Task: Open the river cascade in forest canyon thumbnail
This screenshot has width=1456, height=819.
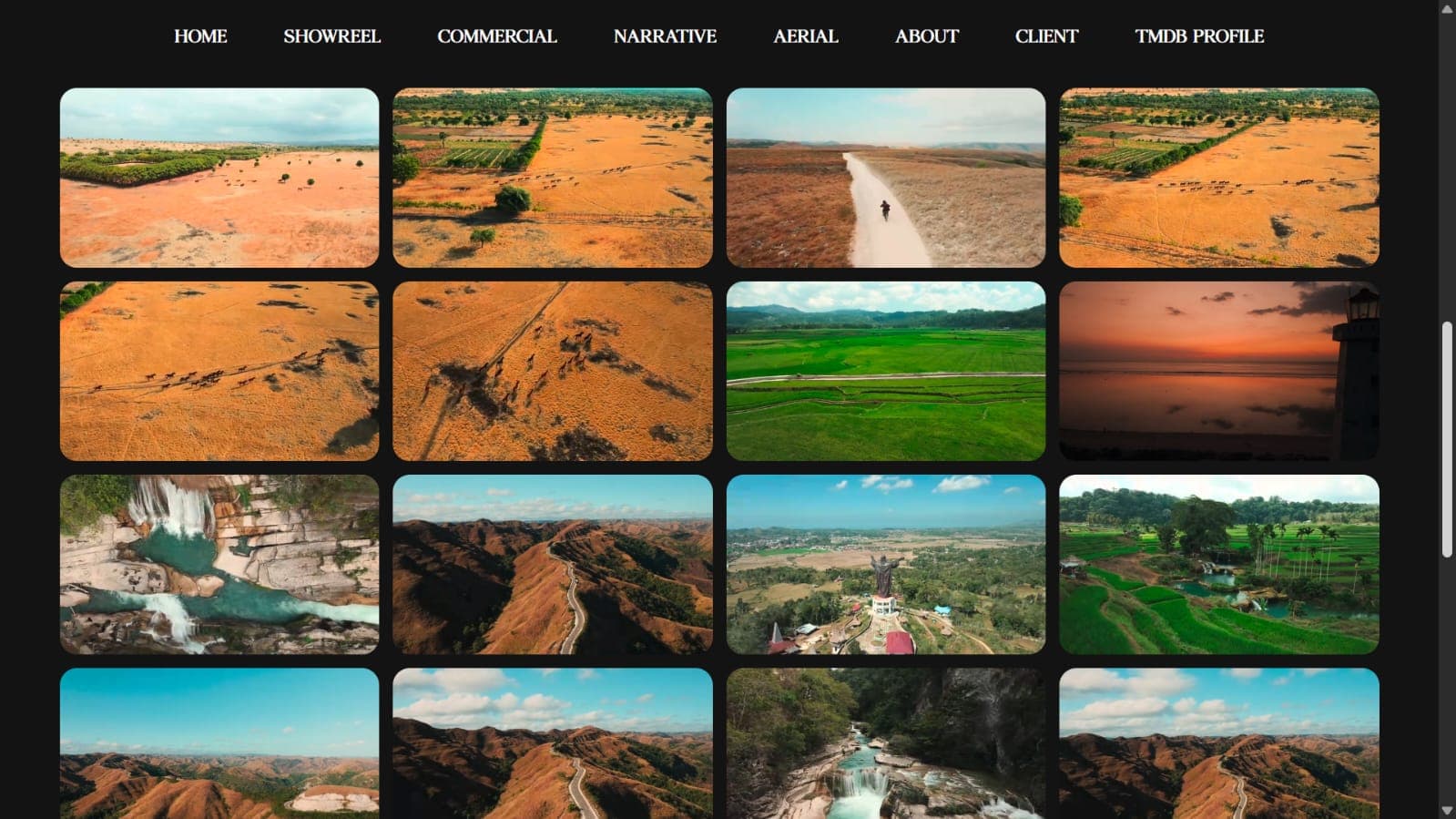Action: tap(885, 743)
